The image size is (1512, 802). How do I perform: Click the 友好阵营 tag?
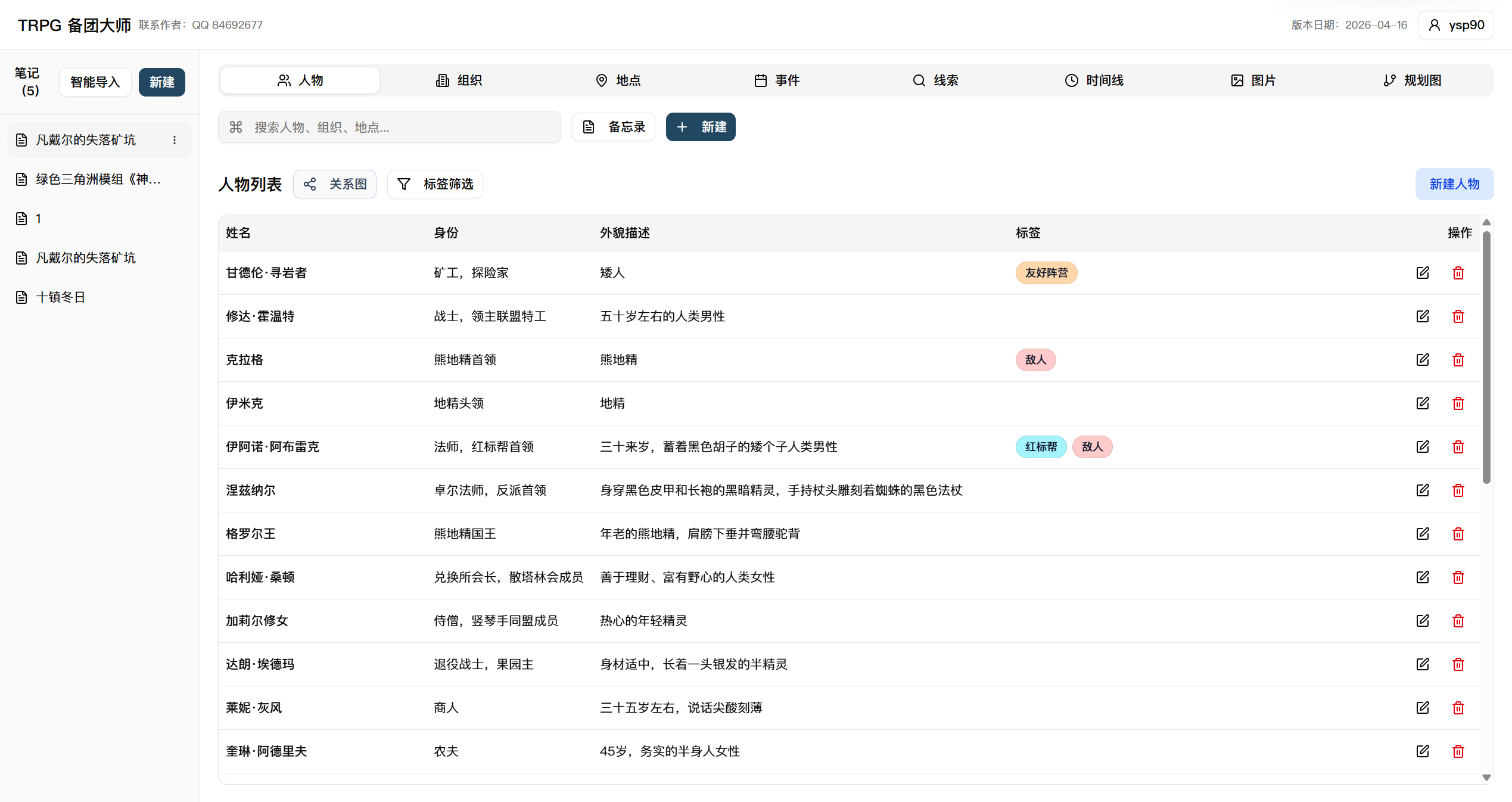point(1046,273)
